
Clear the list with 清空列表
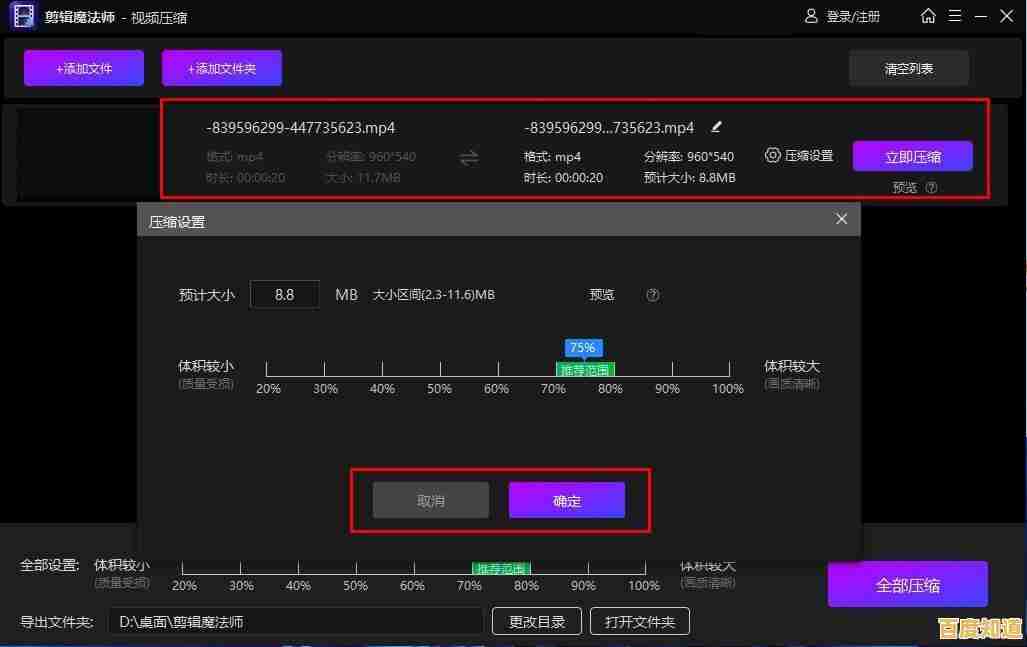[908, 67]
